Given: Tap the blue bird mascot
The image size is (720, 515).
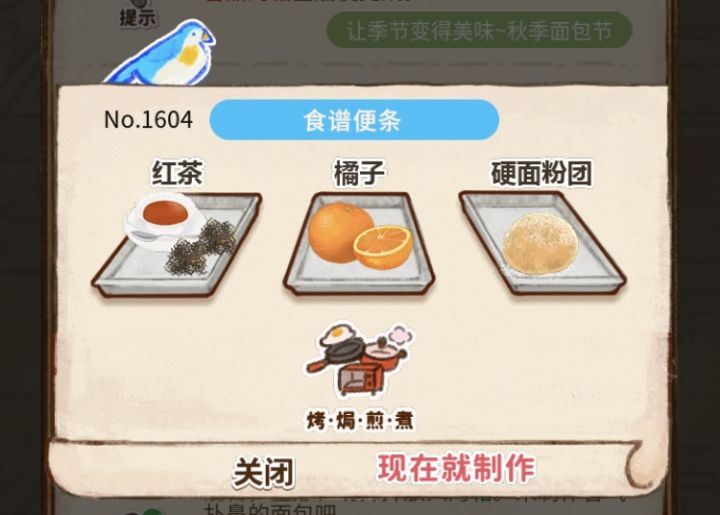Looking at the screenshot, I should tap(161, 54).
